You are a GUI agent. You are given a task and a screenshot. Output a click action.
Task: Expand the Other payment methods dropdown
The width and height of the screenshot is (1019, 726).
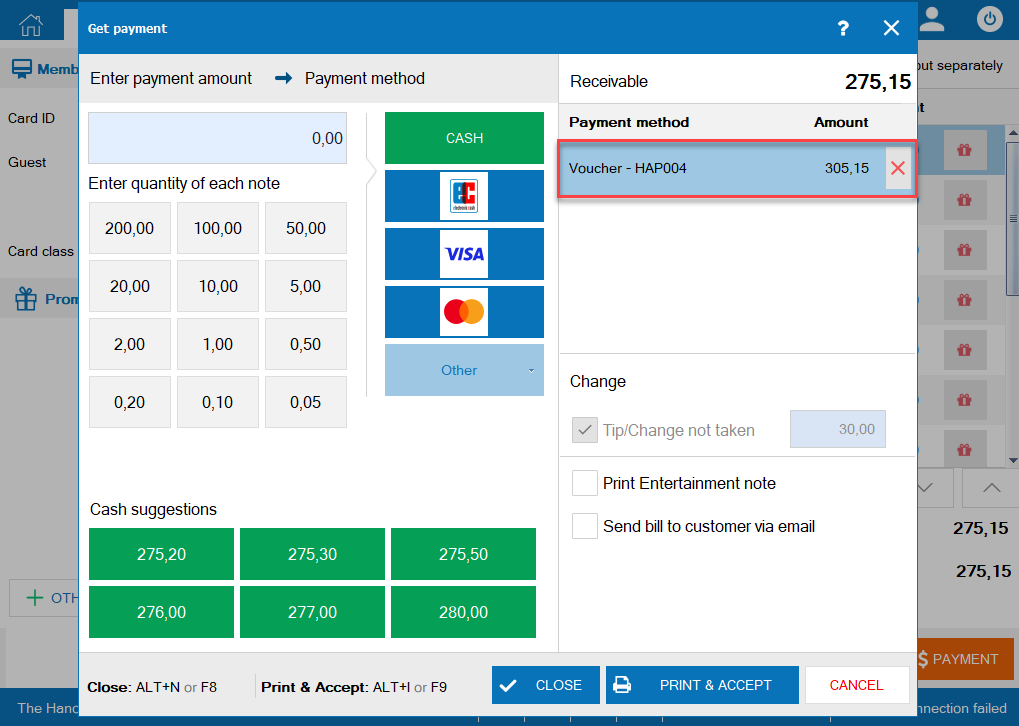[x=464, y=370]
